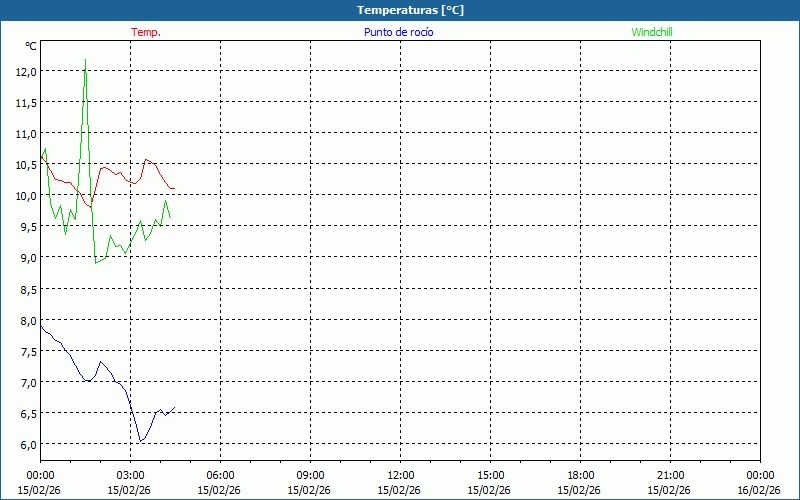
Task: Click the 09:00 time axis label
Action: (310, 475)
